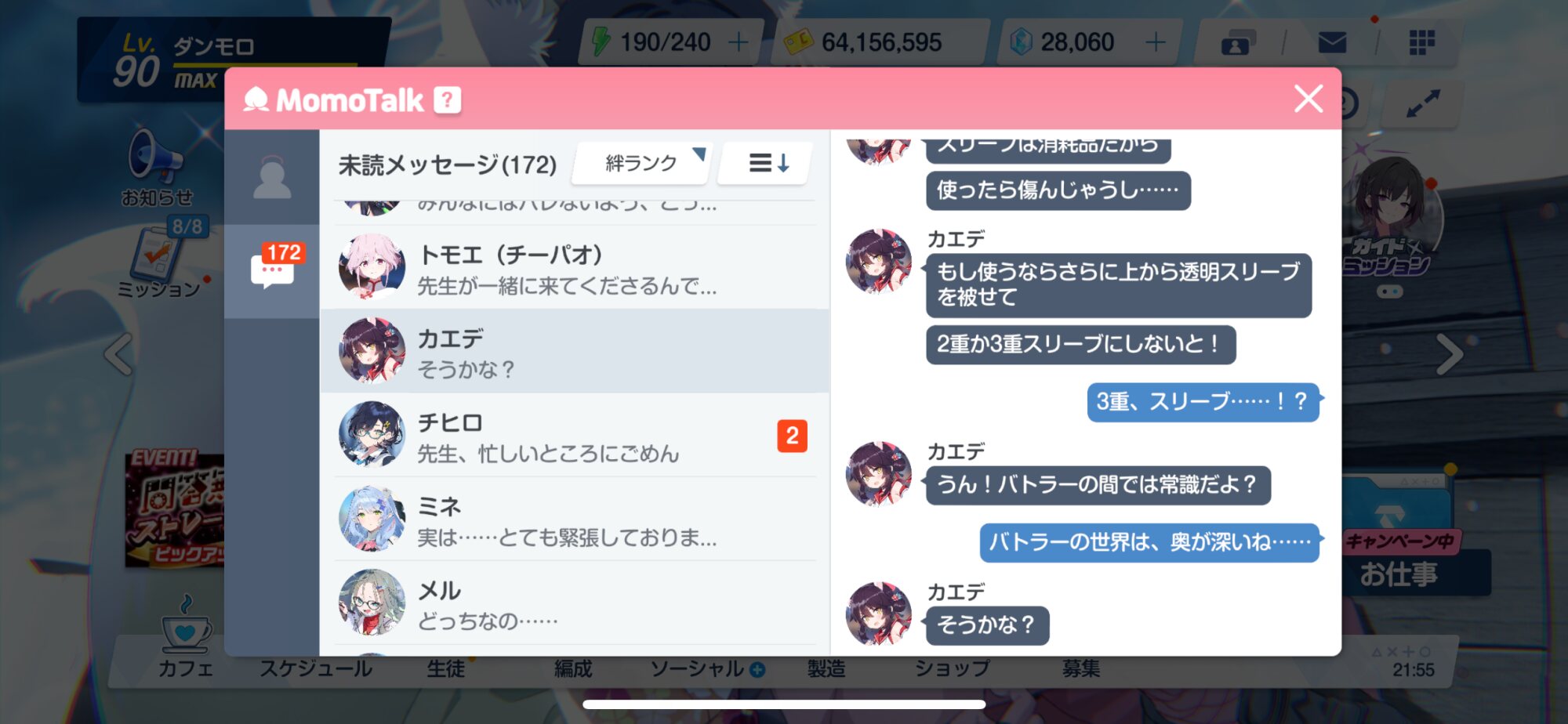1568x724 pixels.
Task: Select ミネ chat entry
Action: [x=575, y=519]
